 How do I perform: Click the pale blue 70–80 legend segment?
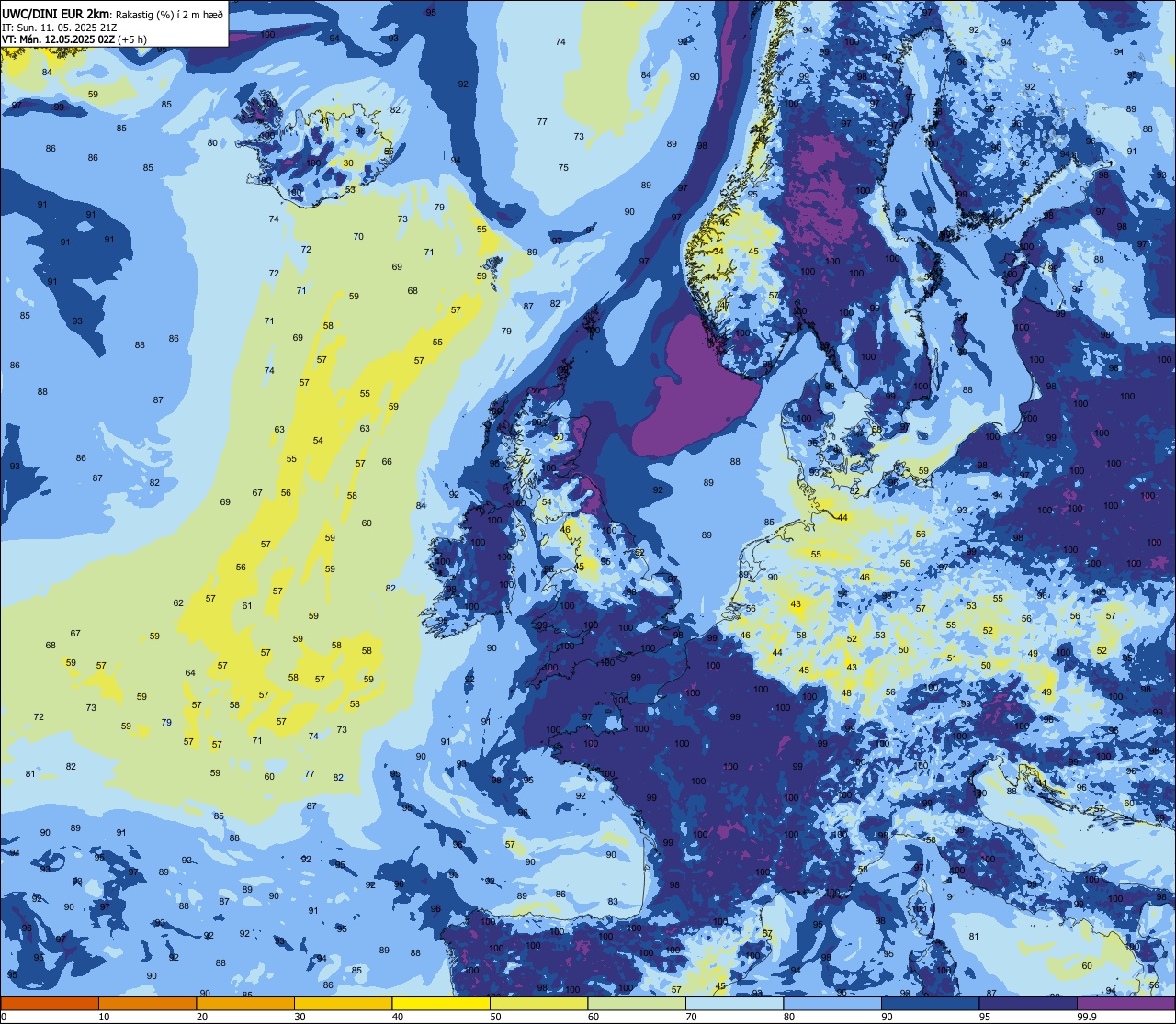click(734, 1003)
